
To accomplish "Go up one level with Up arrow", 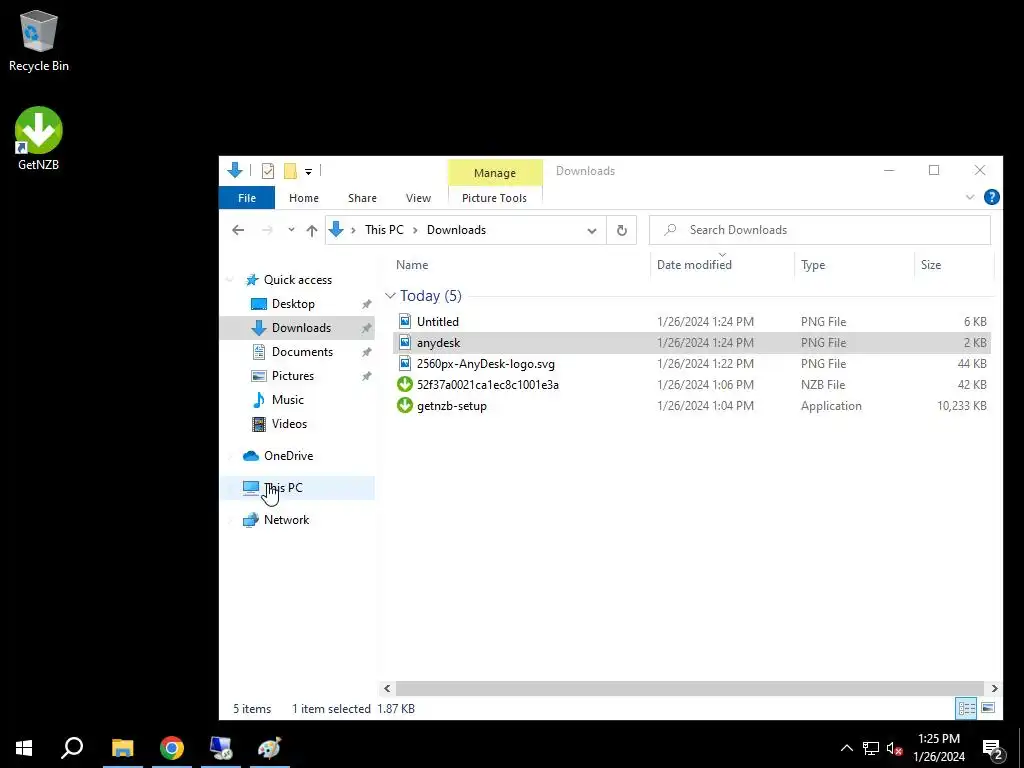I will pos(312,230).
